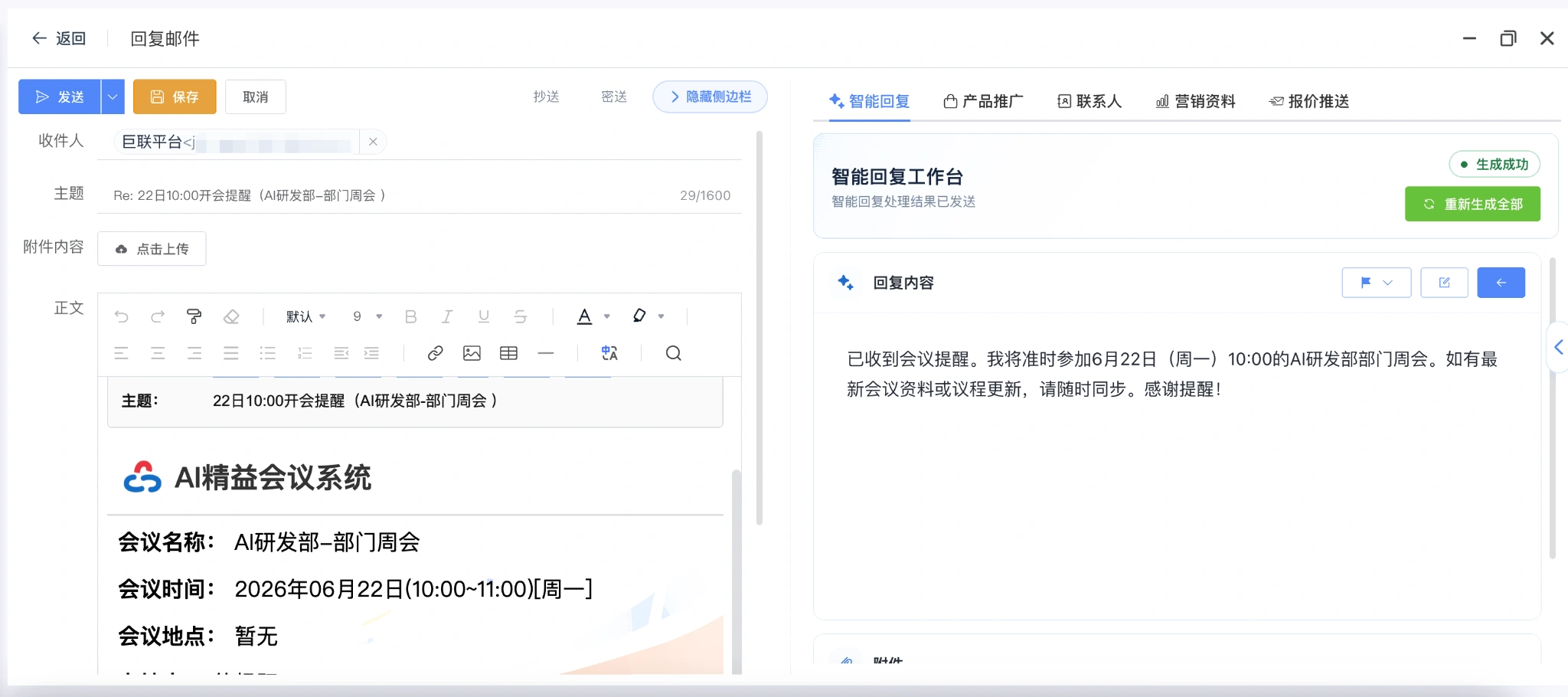Toggle strikethrough formatting
This screenshot has width=1568, height=697.
[x=521, y=316]
